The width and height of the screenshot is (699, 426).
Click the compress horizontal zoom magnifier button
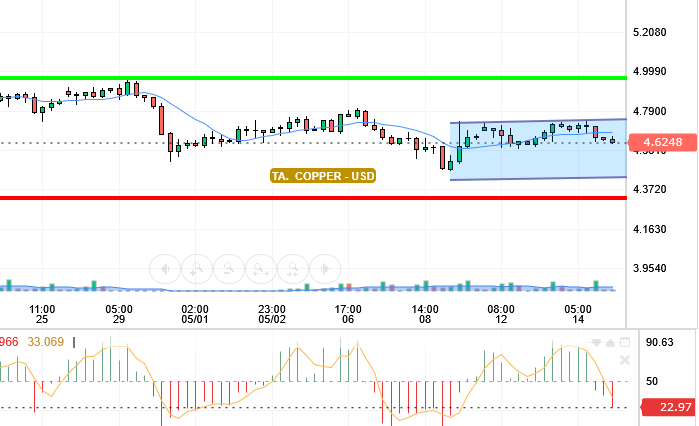[293, 269]
